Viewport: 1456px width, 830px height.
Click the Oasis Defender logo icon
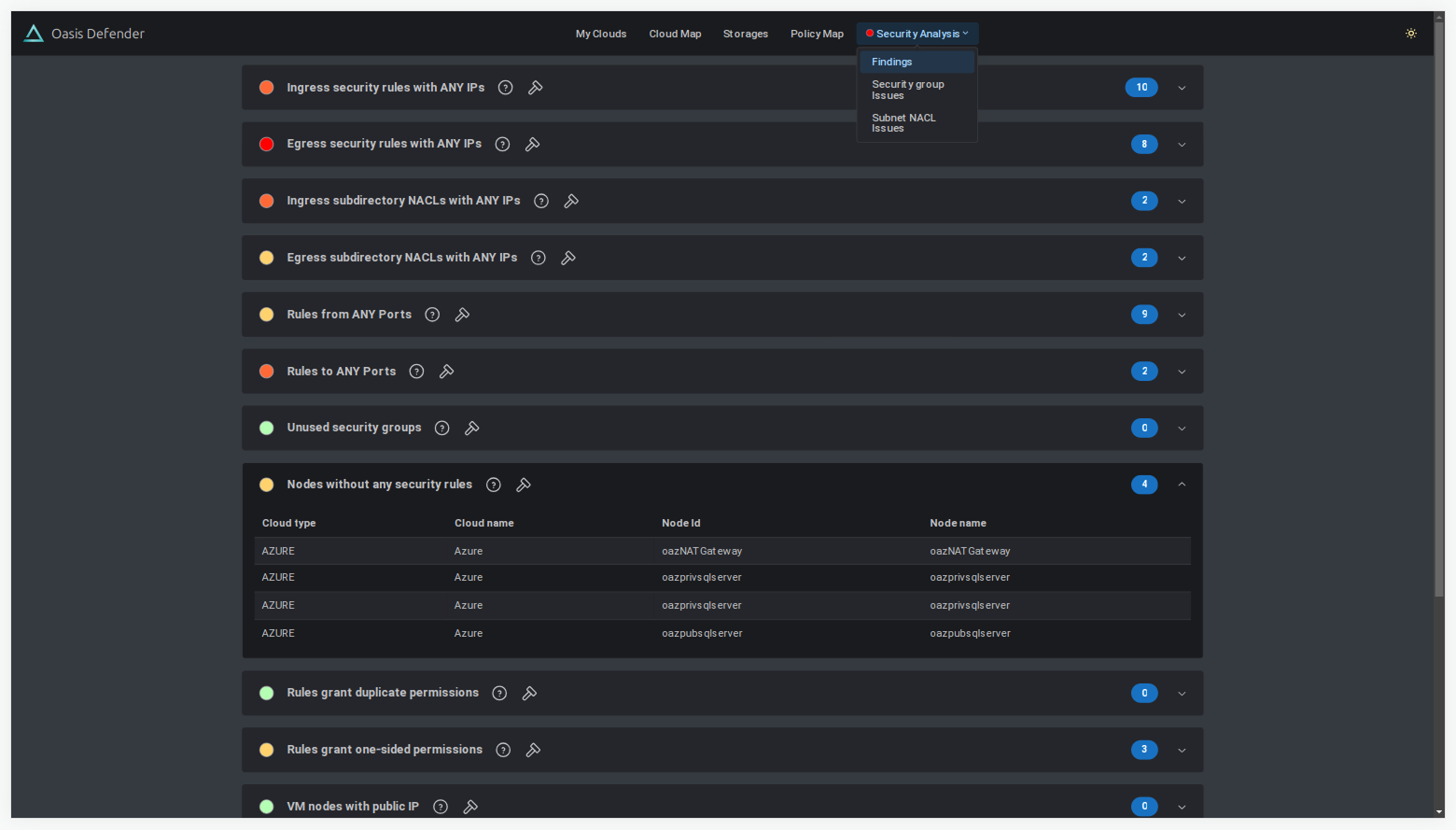pos(34,34)
